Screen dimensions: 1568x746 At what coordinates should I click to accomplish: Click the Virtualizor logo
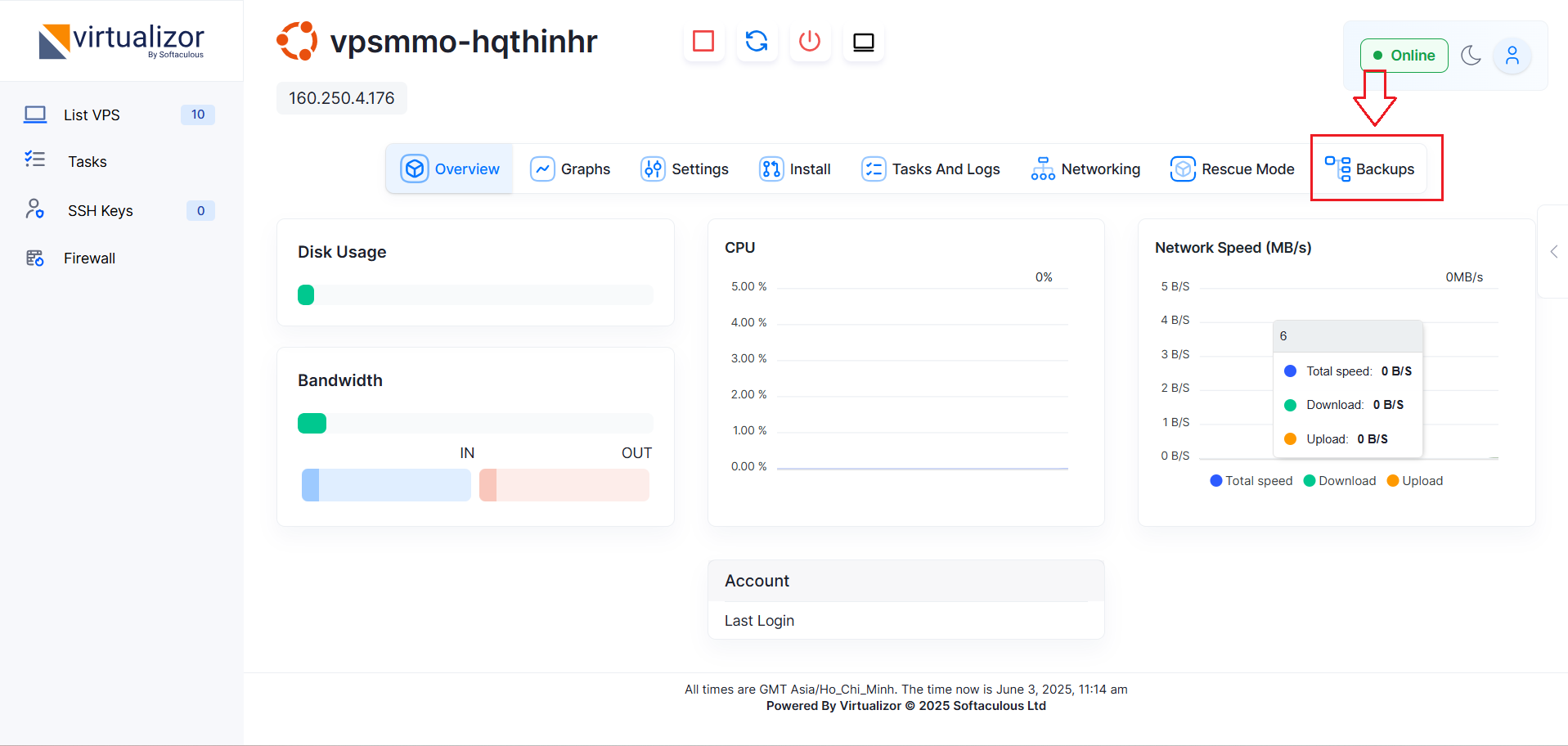click(122, 41)
